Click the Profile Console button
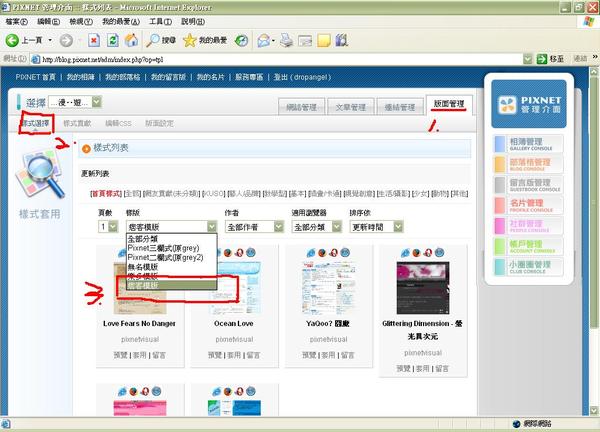600x432 pixels. point(528,205)
